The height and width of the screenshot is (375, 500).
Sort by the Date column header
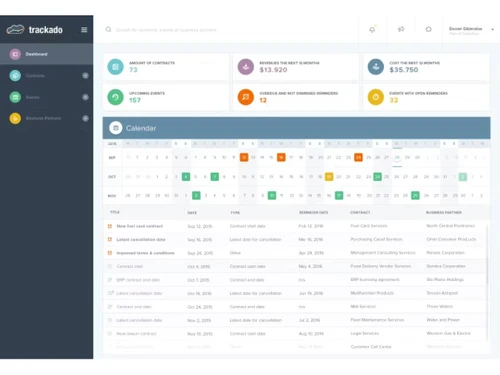click(192, 212)
